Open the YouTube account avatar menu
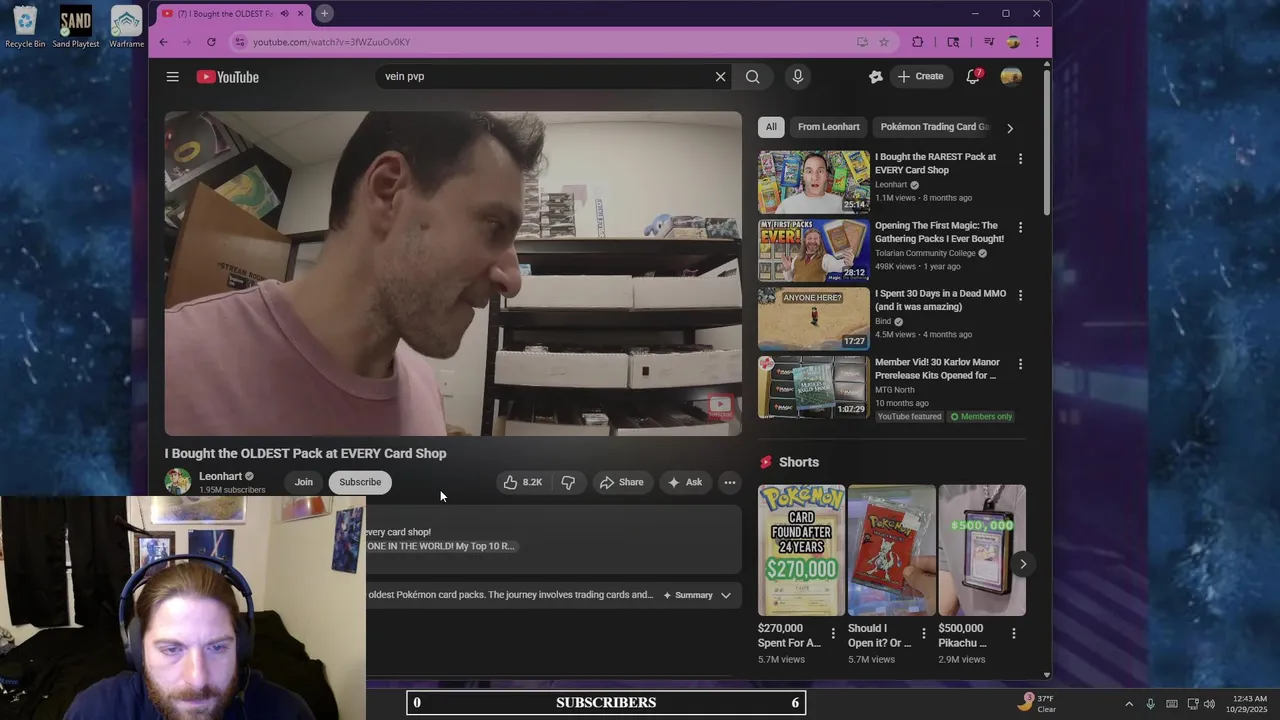The width and height of the screenshot is (1280, 720). 1011,77
